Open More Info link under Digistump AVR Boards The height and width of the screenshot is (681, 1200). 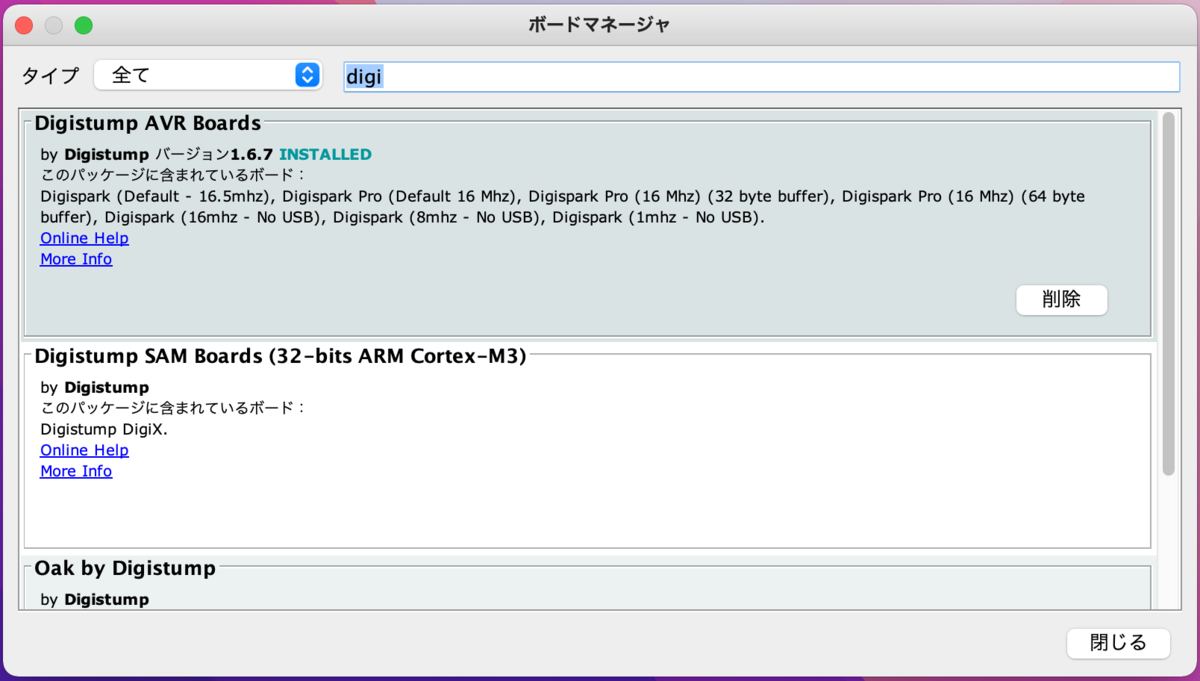tap(76, 259)
